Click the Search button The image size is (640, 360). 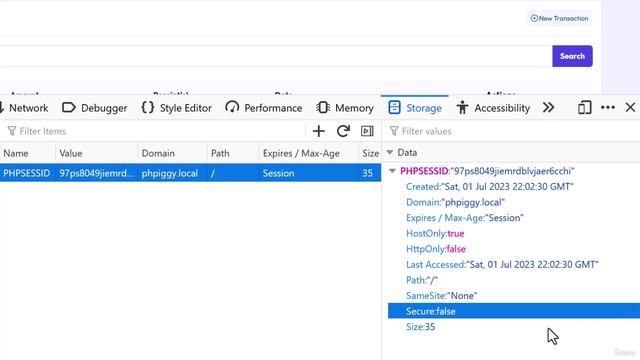[x=572, y=56]
